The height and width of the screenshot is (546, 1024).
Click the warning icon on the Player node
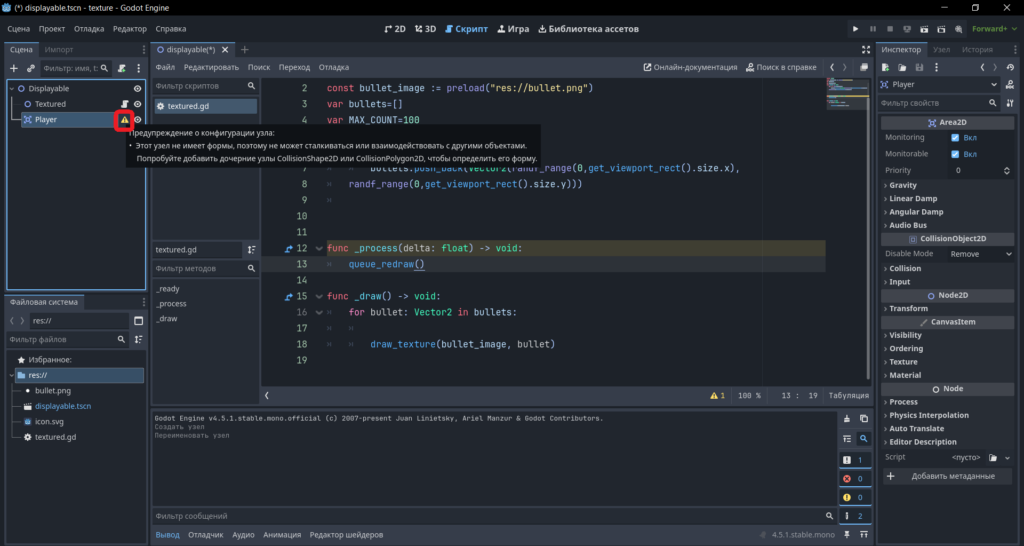pos(124,120)
